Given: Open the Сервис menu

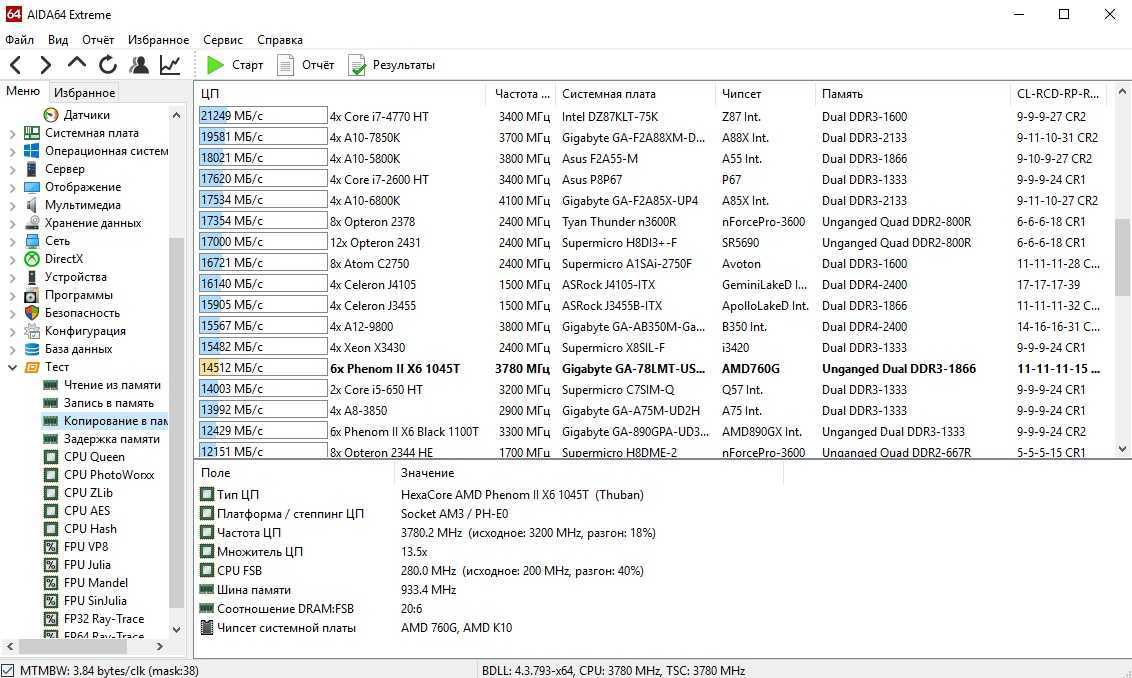Looking at the screenshot, I should [x=222, y=40].
